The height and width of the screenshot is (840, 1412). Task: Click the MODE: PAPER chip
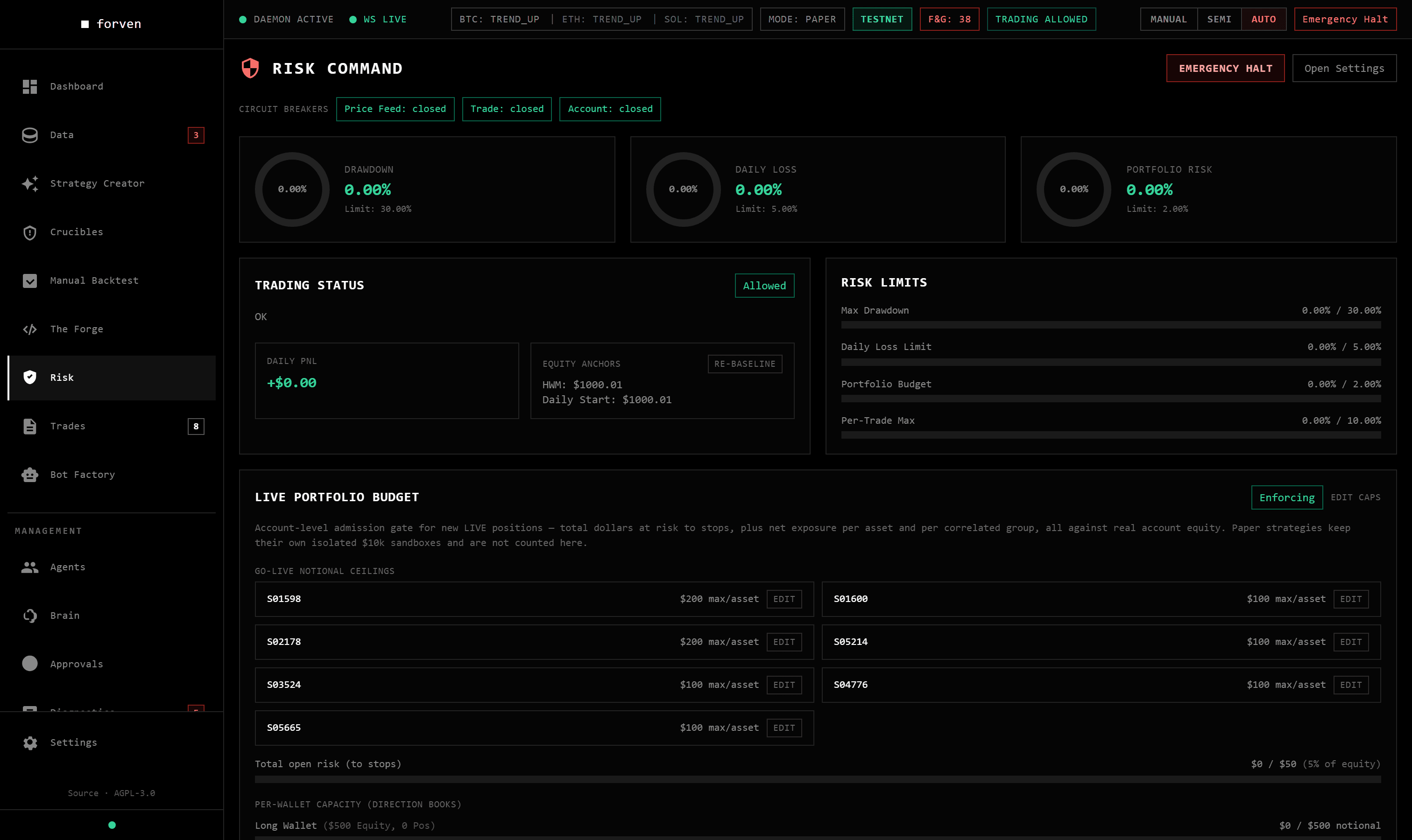[802, 19]
